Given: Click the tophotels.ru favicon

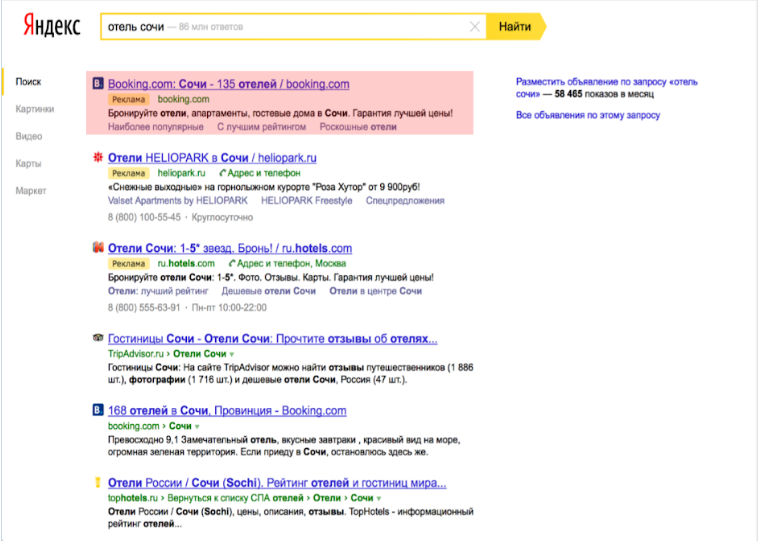Looking at the screenshot, I should coord(97,484).
